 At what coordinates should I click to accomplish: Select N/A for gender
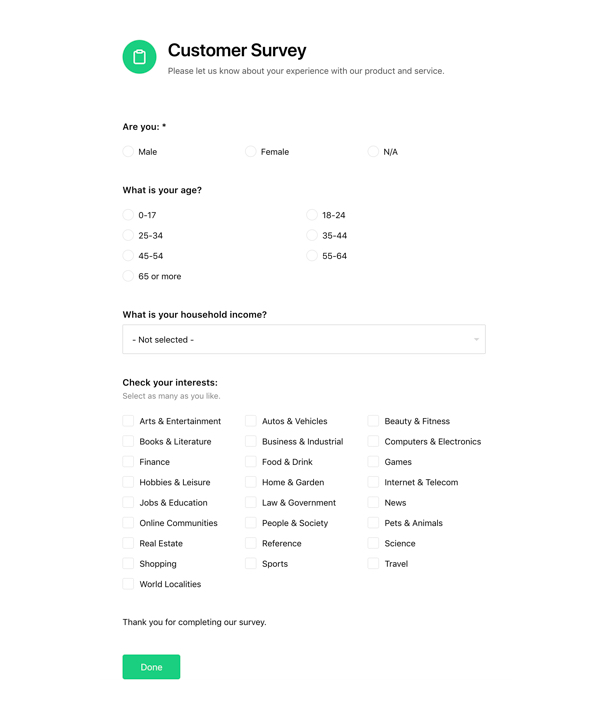[373, 152]
